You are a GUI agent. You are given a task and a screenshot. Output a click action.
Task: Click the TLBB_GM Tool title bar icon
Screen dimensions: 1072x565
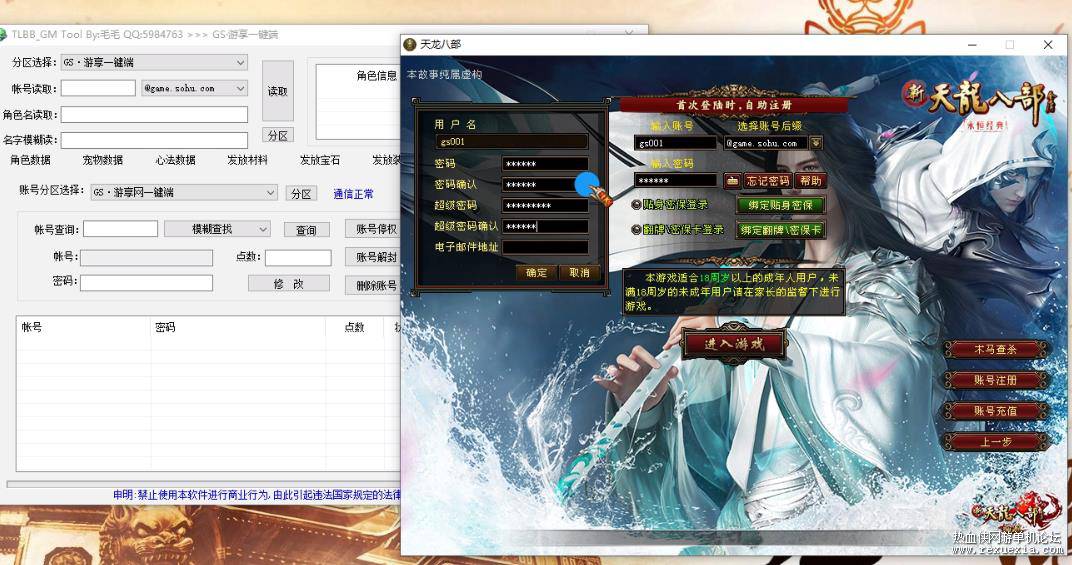click(3, 34)
